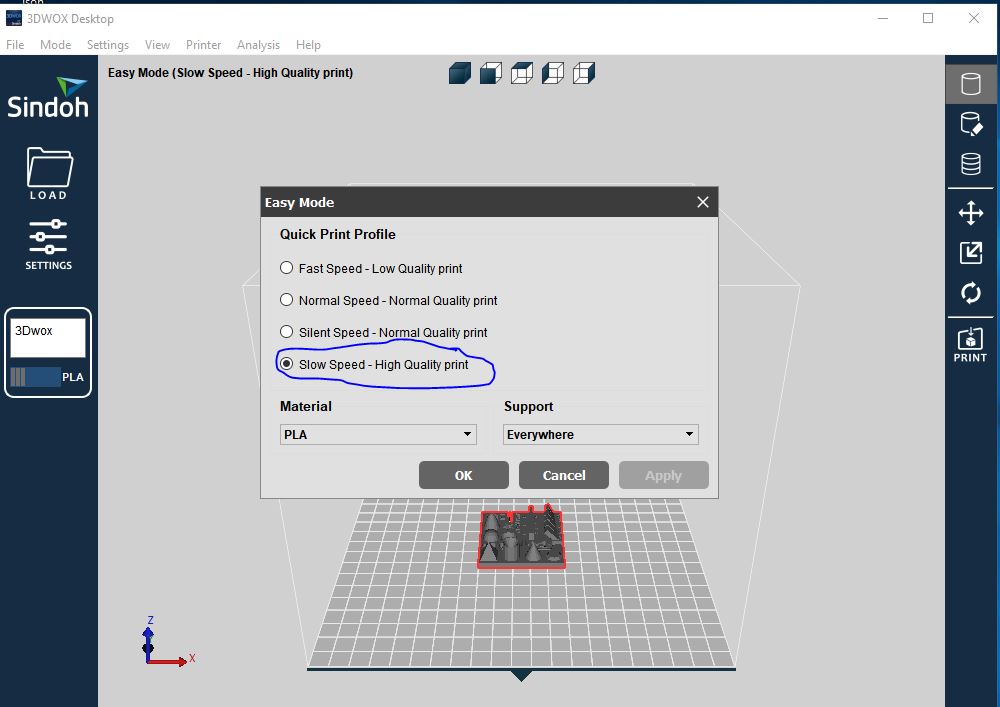Image resolution: width=1000 pixels, height=707 pixels.
Task: Select the solid cube view icon
Action: (x=460, y=73)
